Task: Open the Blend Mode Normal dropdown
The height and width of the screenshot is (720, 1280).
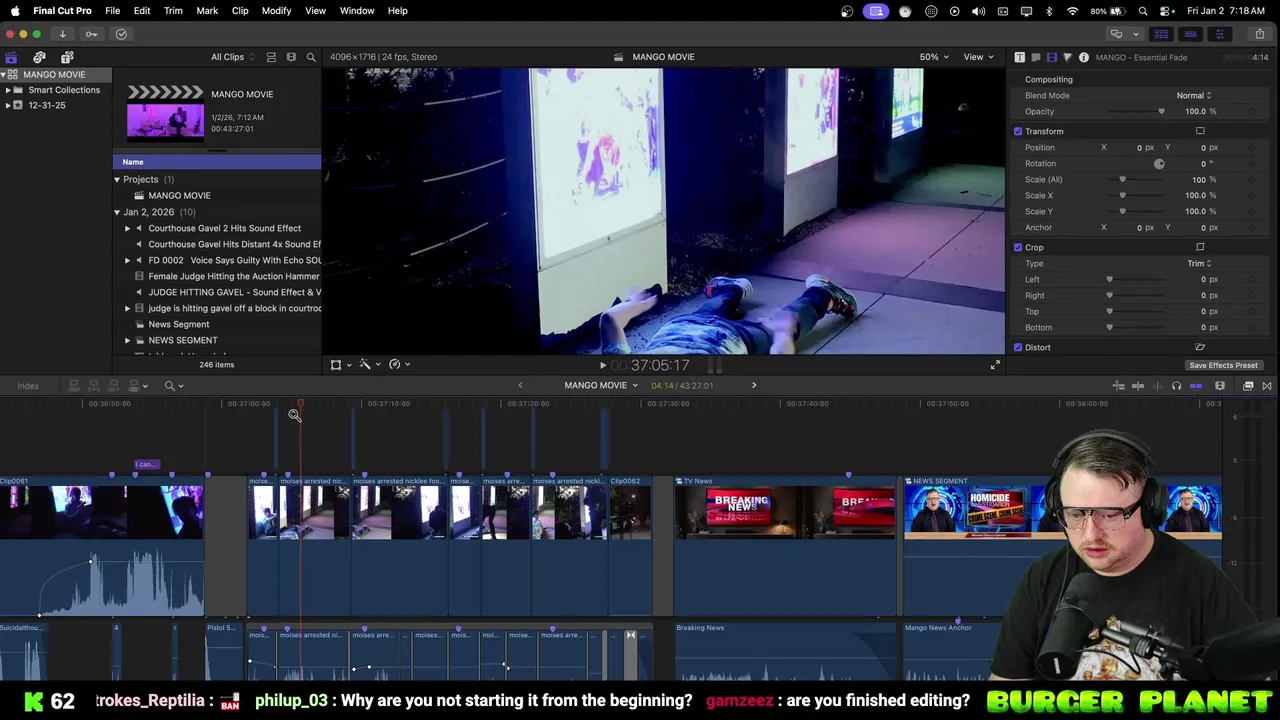Action: 1194,95
